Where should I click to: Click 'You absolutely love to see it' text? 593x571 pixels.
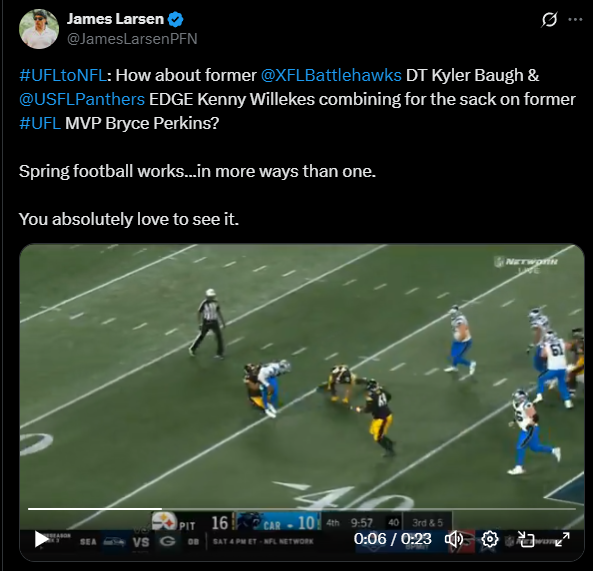[x=129, y=219]
